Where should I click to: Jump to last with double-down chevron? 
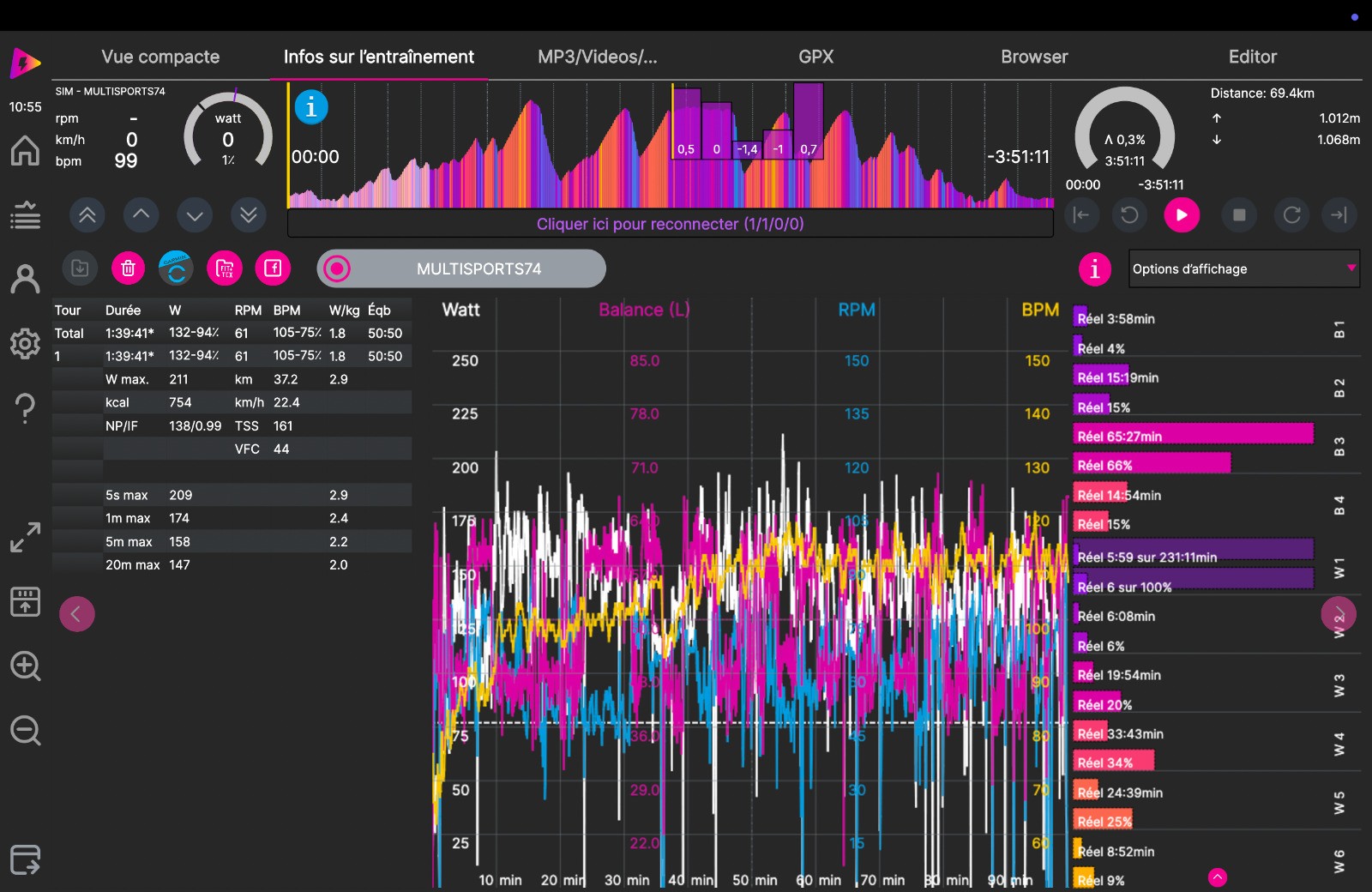(x=249, y=214)
